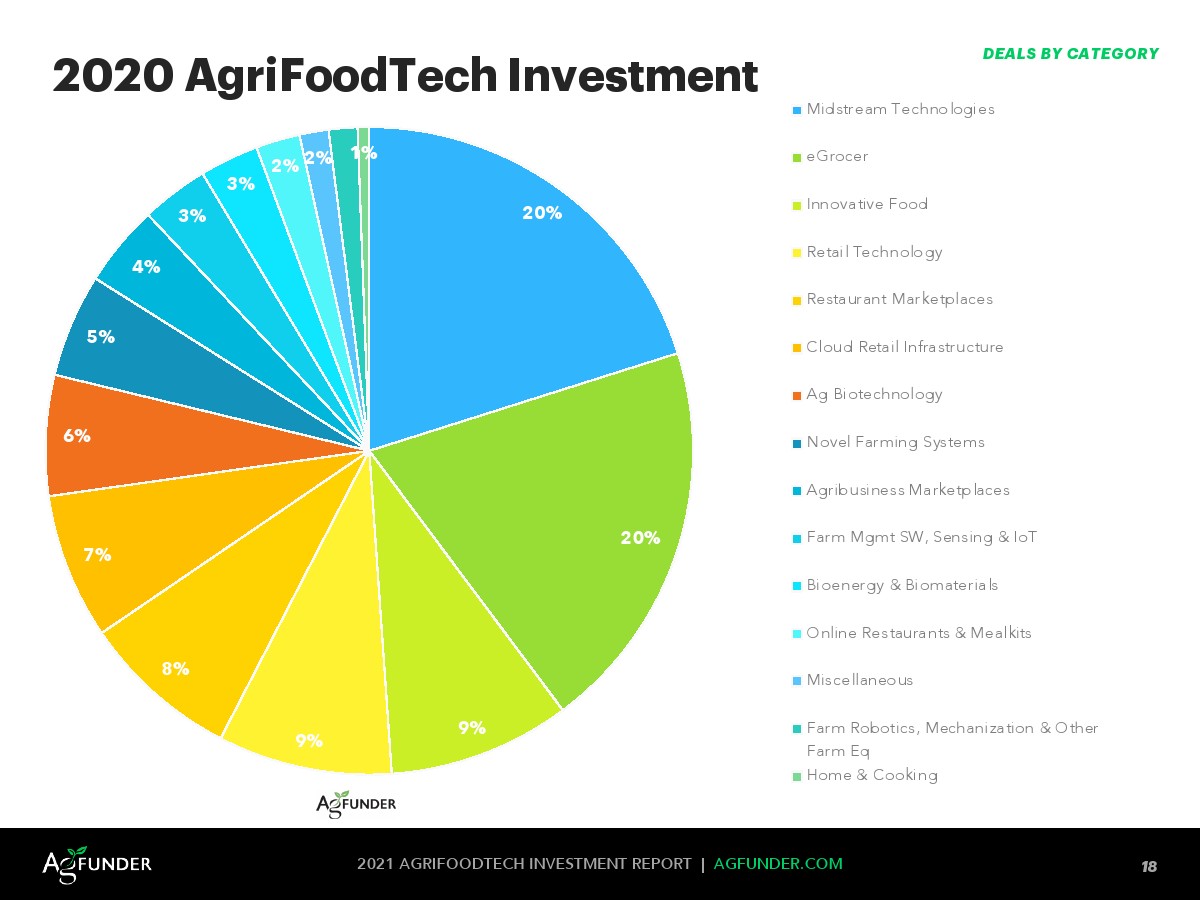The width and height of the screenshot is (1200, 900).
Task: Open the AGFUNDER.COM link
Action: click(x=778, y=864)
